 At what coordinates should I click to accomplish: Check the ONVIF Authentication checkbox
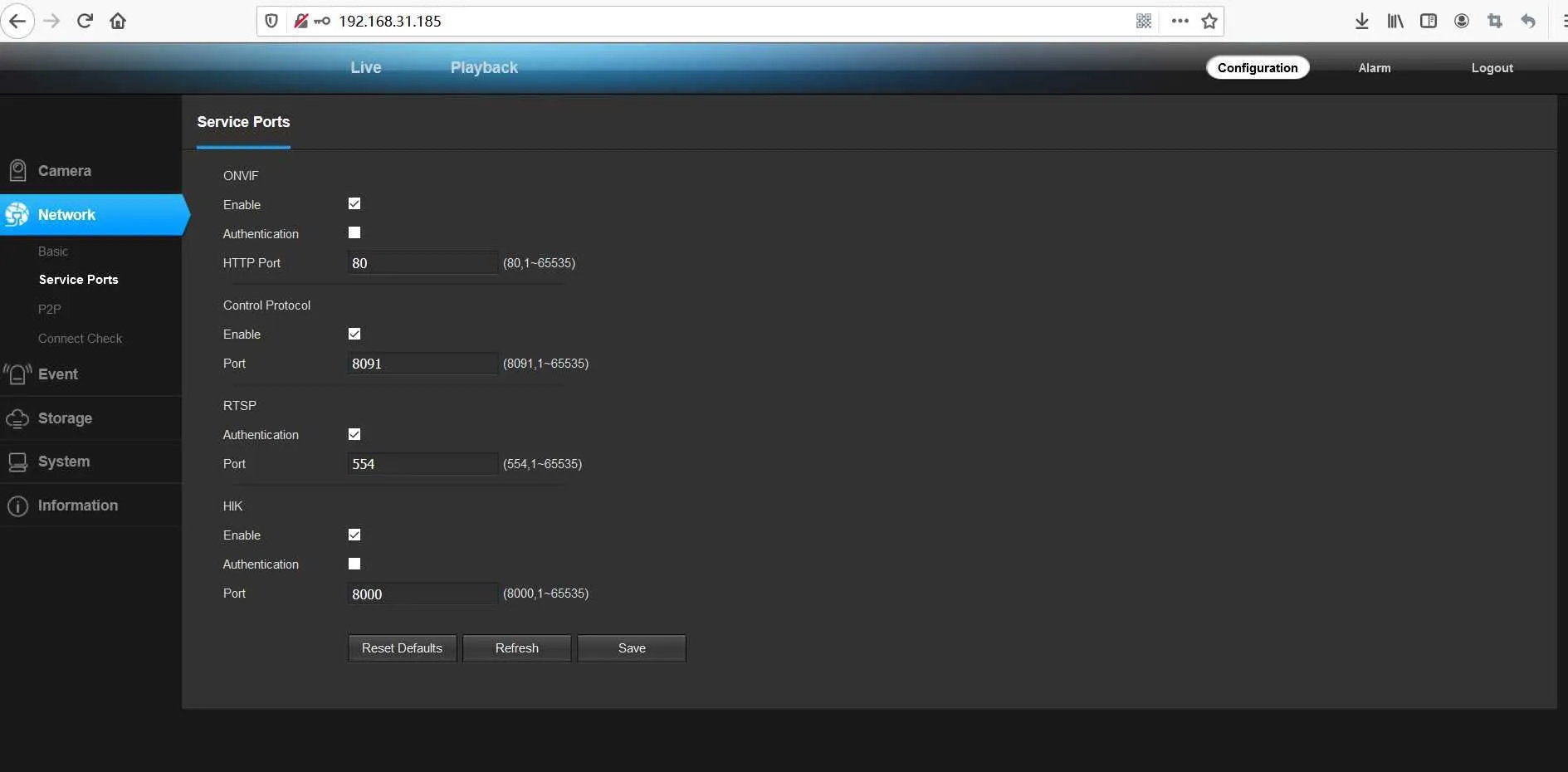pos(354,232)
